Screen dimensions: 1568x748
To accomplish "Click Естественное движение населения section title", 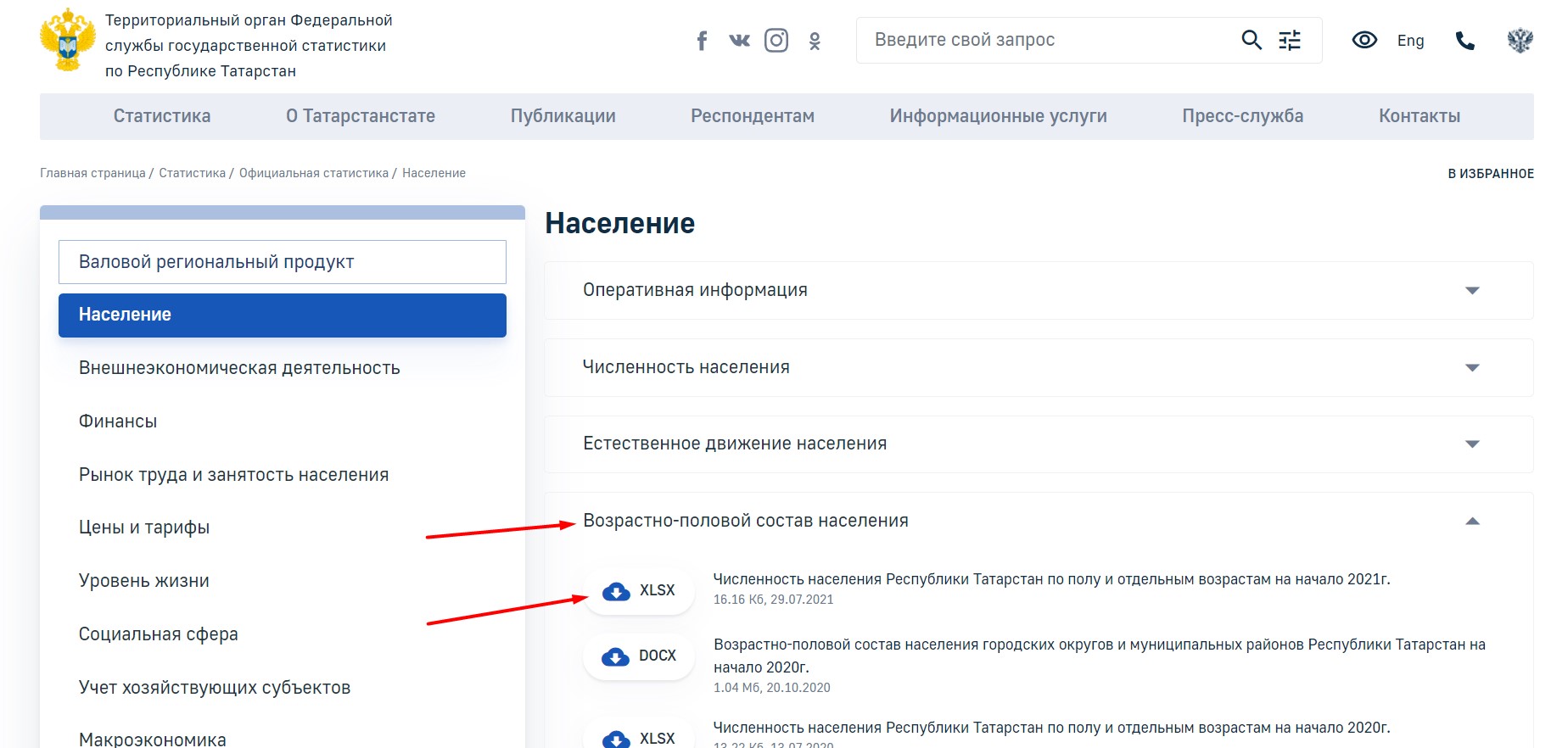I will click(x=735, y=444).
